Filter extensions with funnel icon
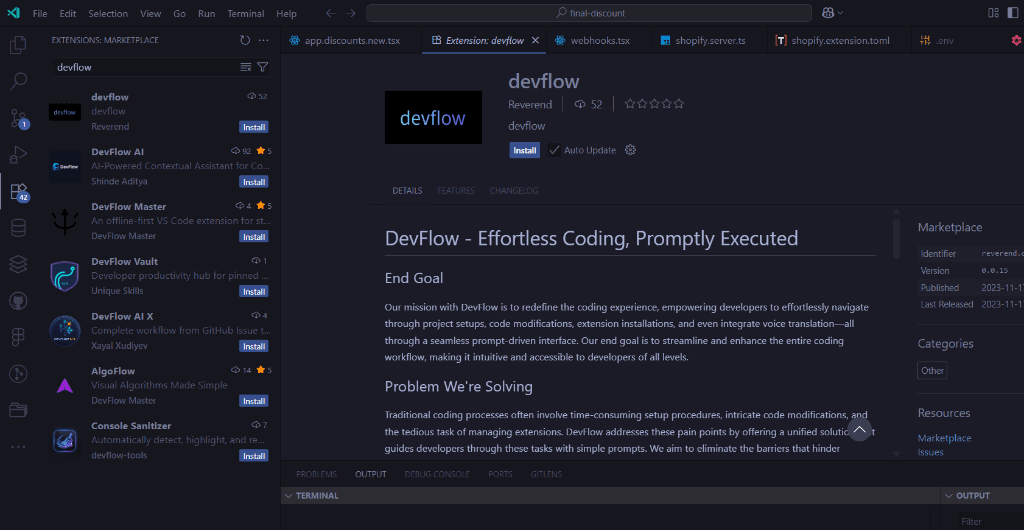 [263, 67]
